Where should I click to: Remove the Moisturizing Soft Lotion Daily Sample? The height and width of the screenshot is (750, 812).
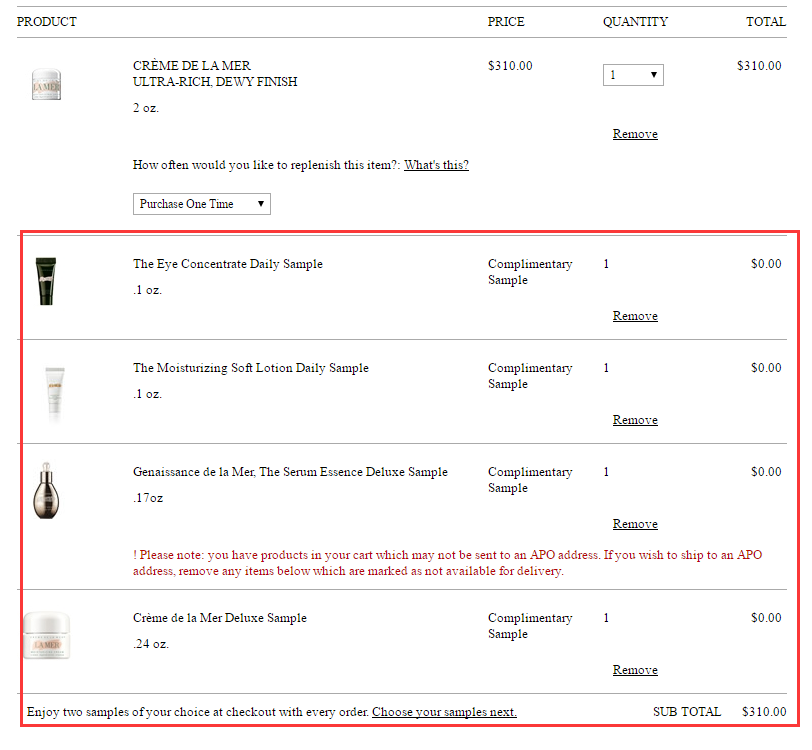pyautogui.click(x=635, y=420)
